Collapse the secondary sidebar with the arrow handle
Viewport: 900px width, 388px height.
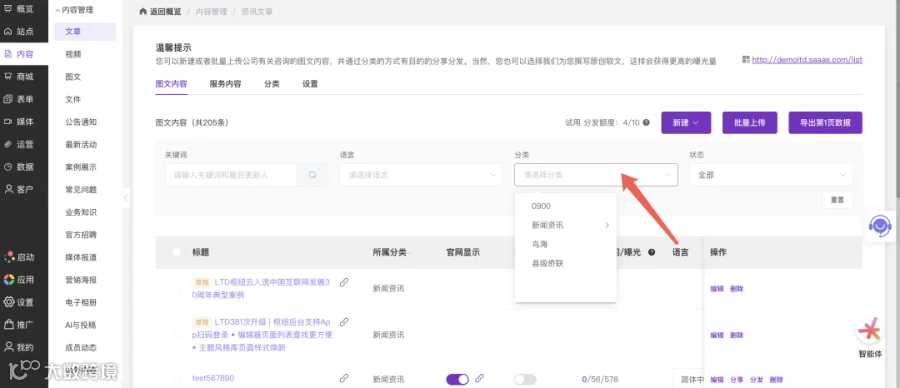pyautogui.click(x=126, y=198)
